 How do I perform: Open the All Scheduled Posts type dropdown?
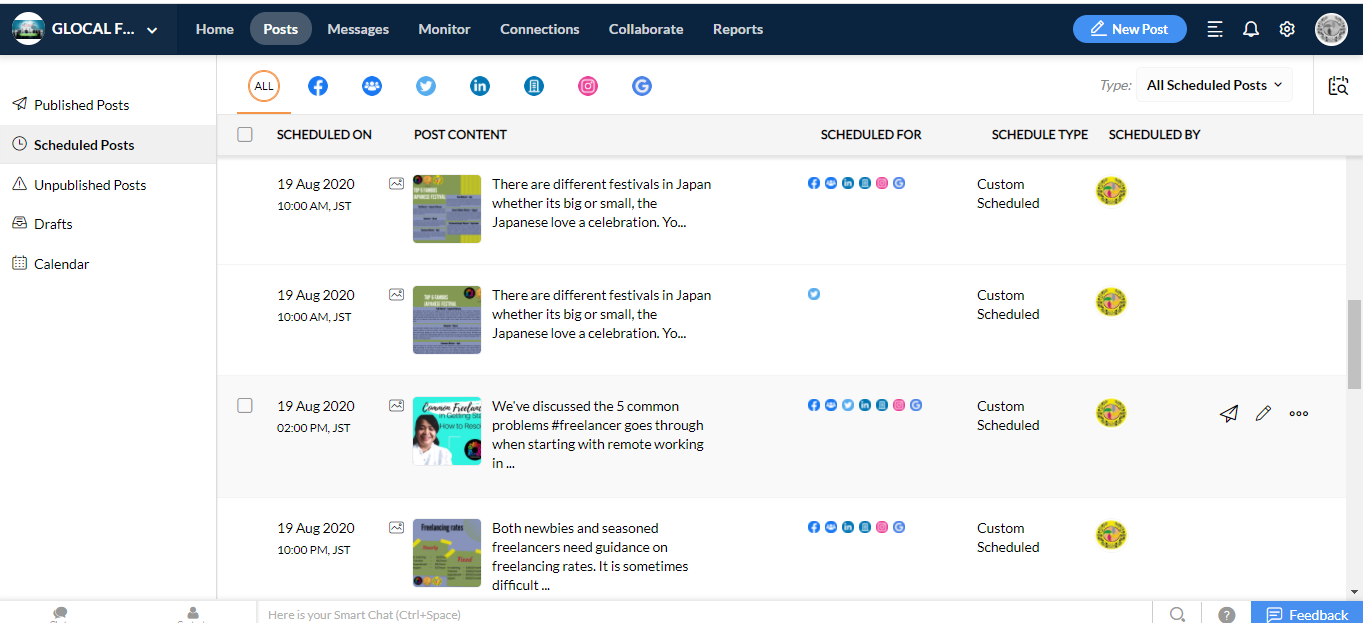tap(1214, 86)
